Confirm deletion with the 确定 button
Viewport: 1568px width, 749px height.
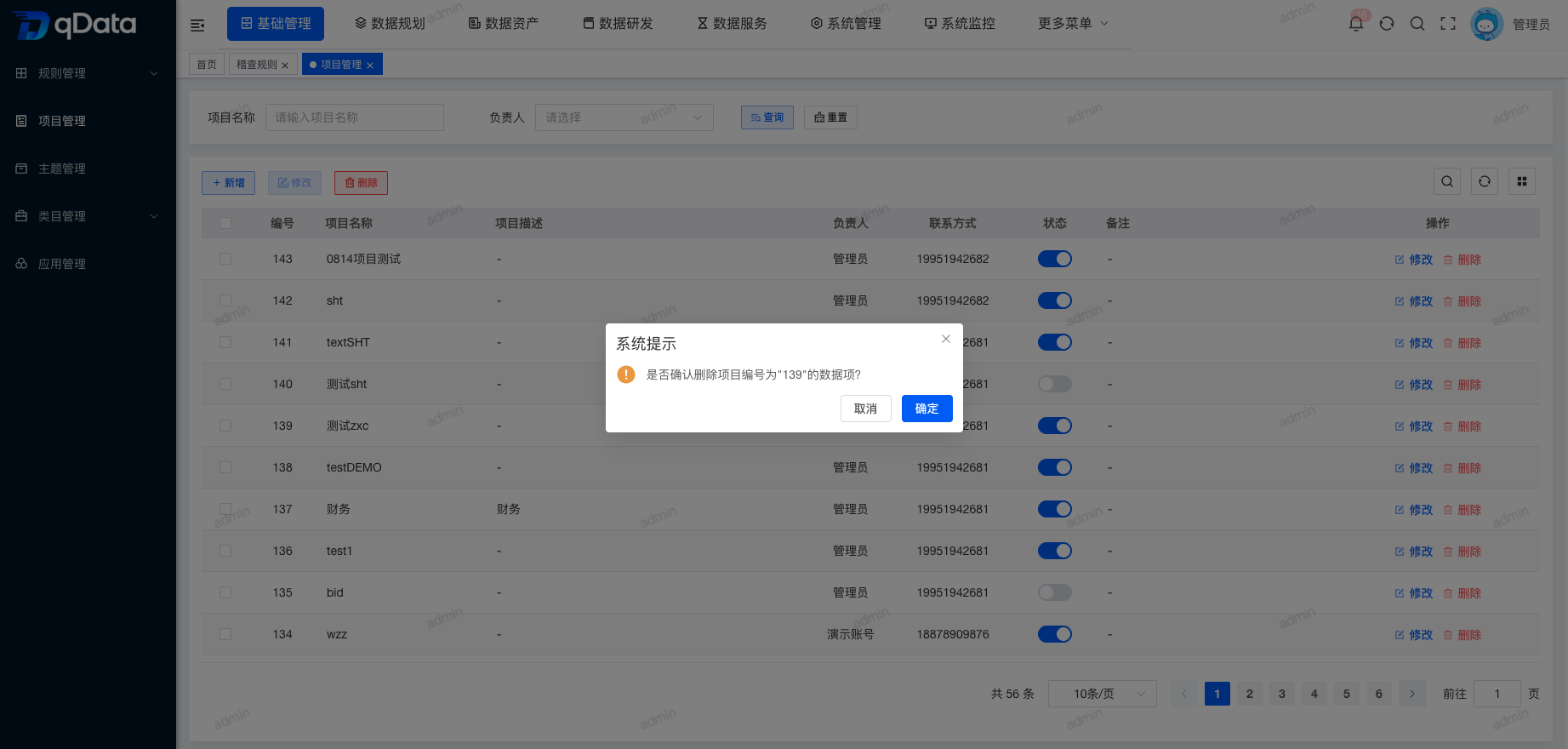(927, 409)
